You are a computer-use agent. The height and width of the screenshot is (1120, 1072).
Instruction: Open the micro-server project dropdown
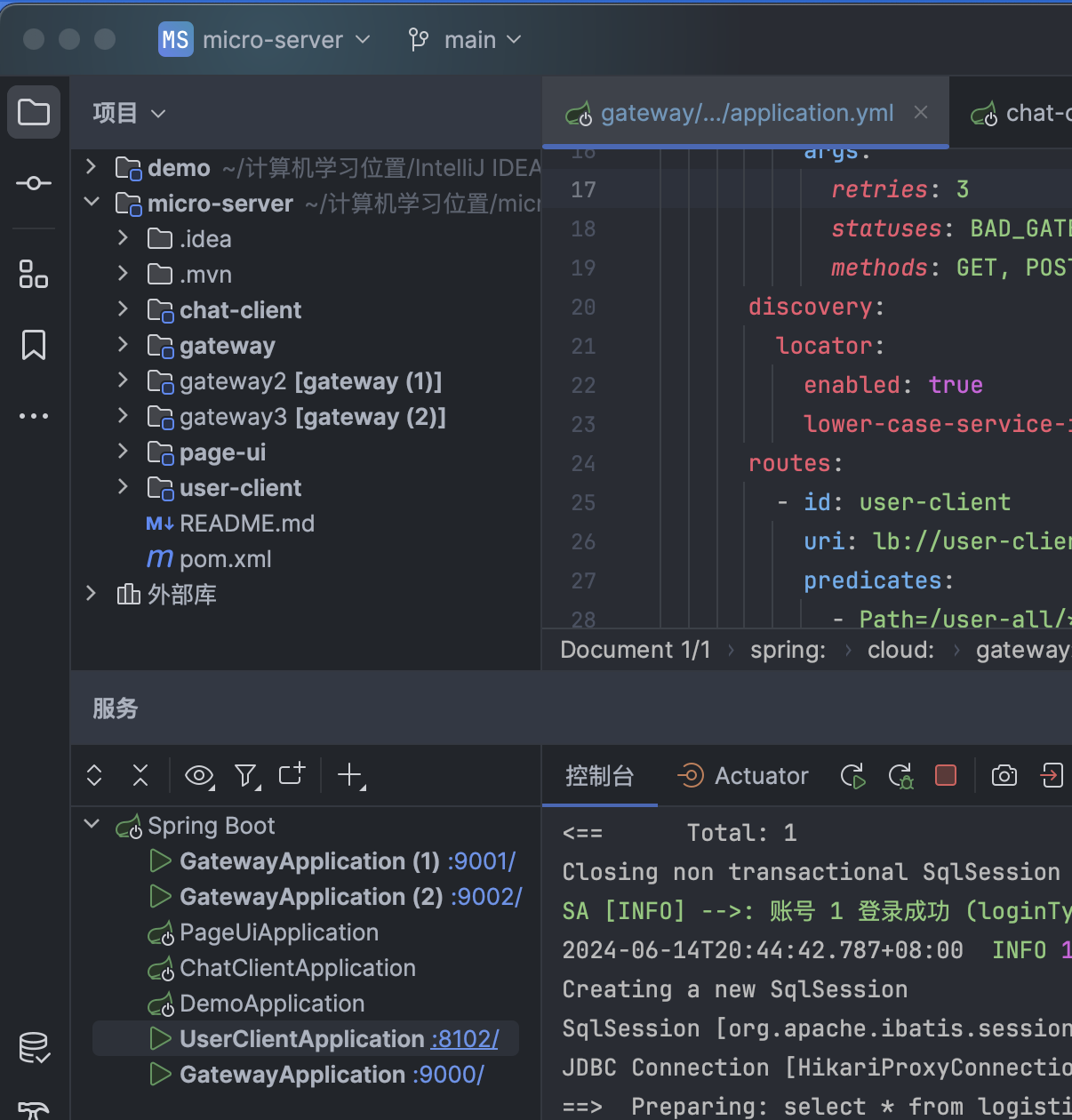(286, 40)
